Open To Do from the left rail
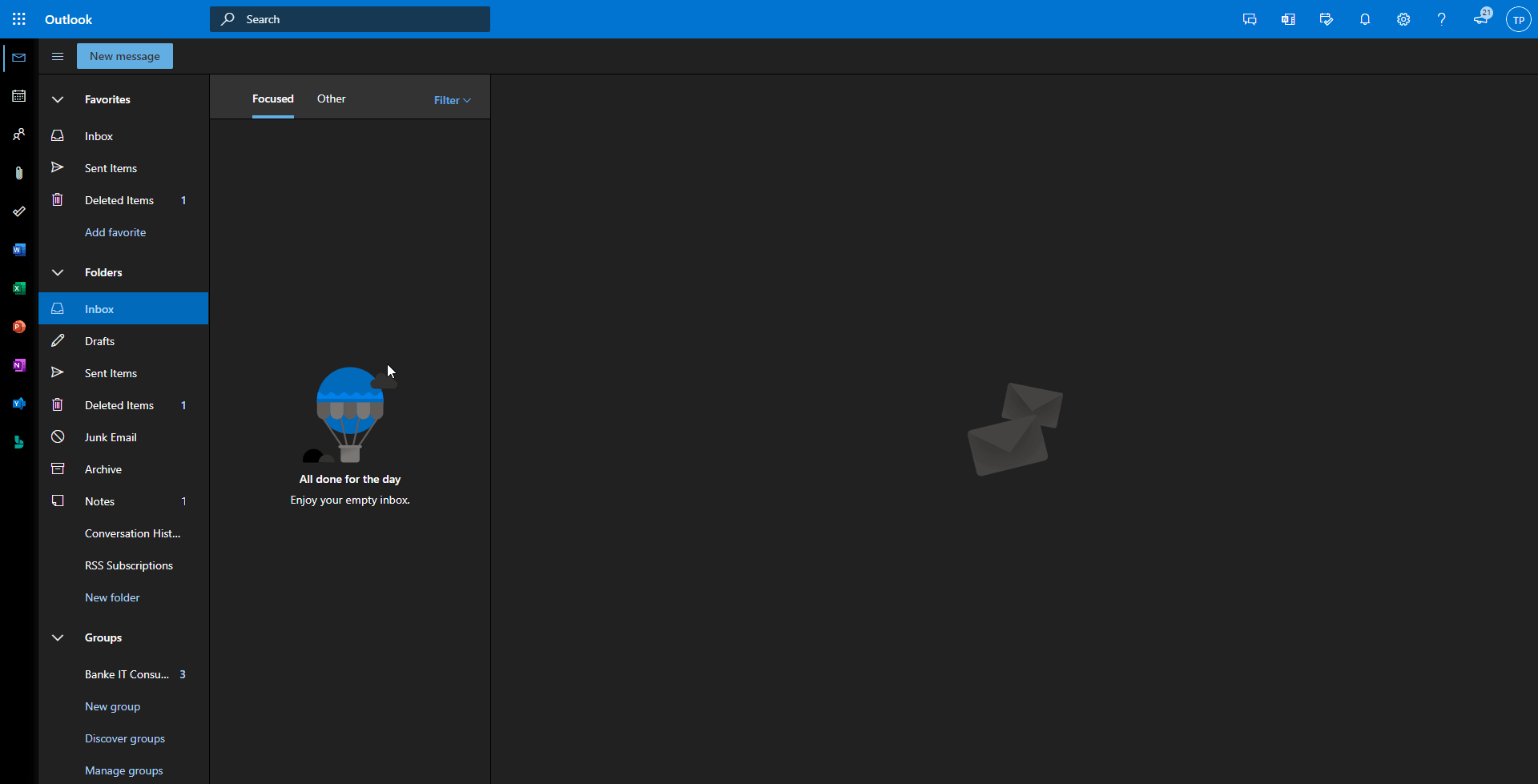The image size is (1538, 784). pos(18,211)
